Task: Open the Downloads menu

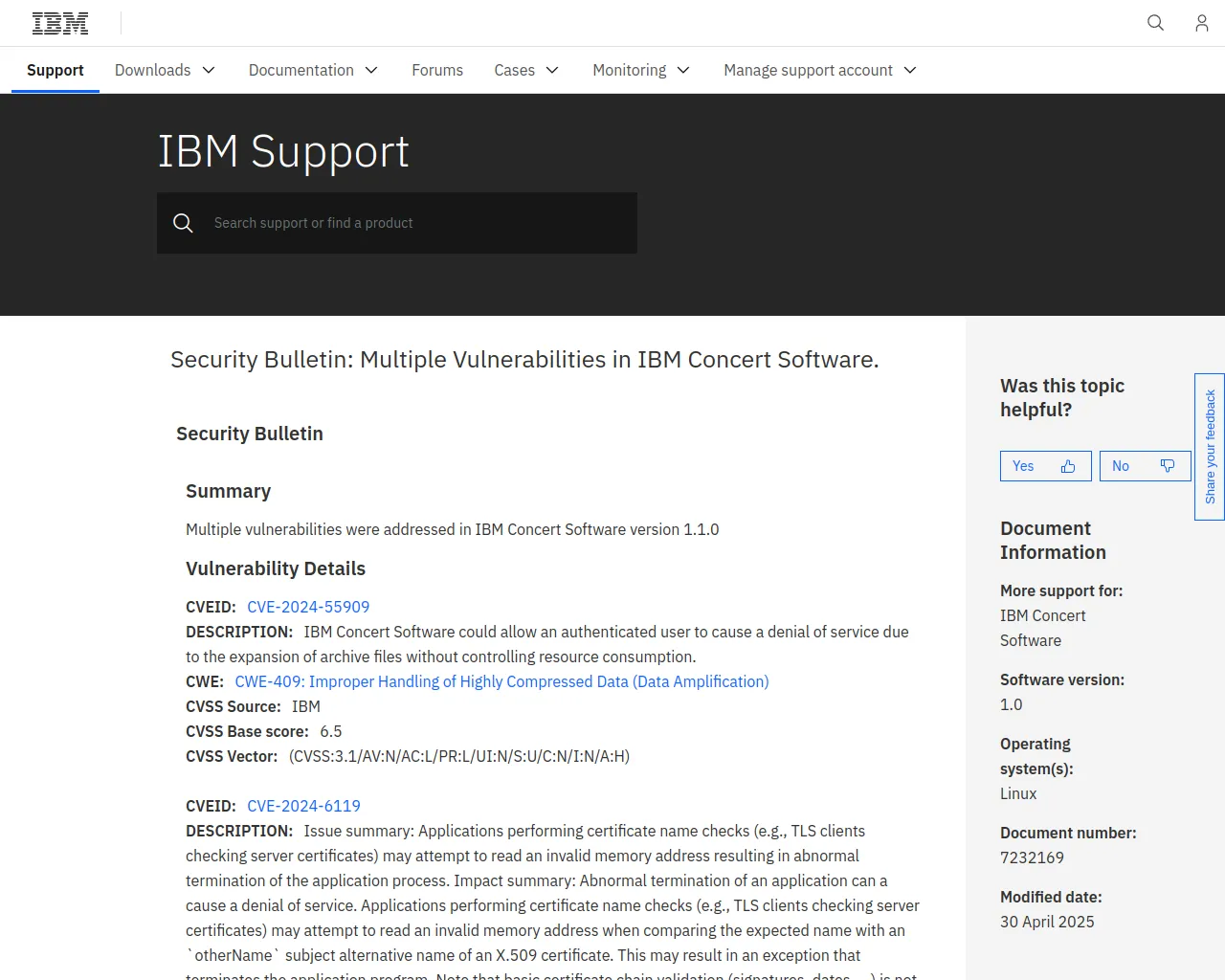Action: pos(165,70)
